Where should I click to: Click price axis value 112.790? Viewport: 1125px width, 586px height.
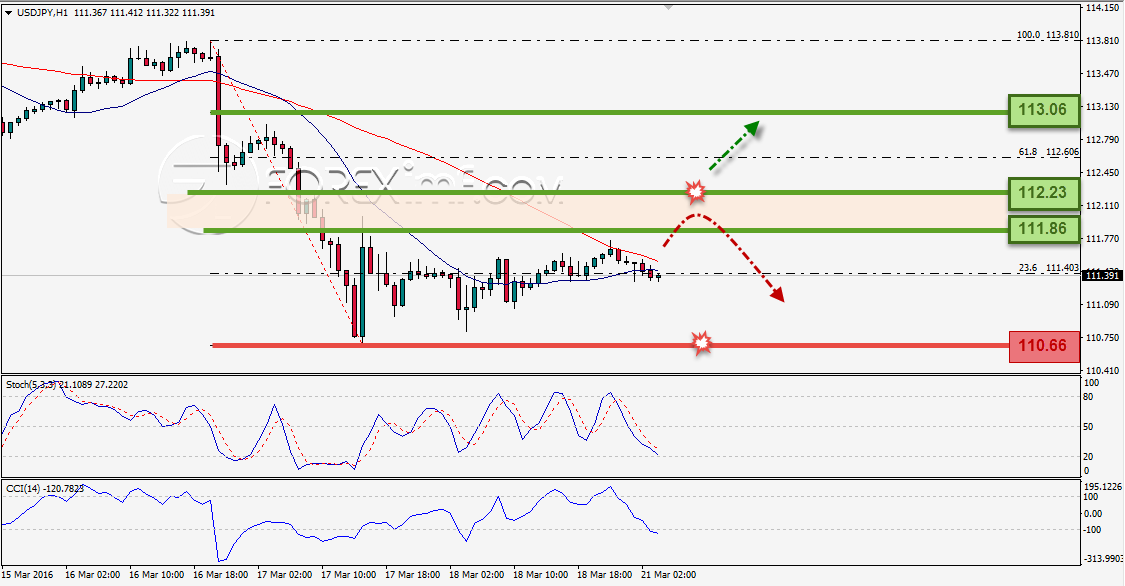1103,140
